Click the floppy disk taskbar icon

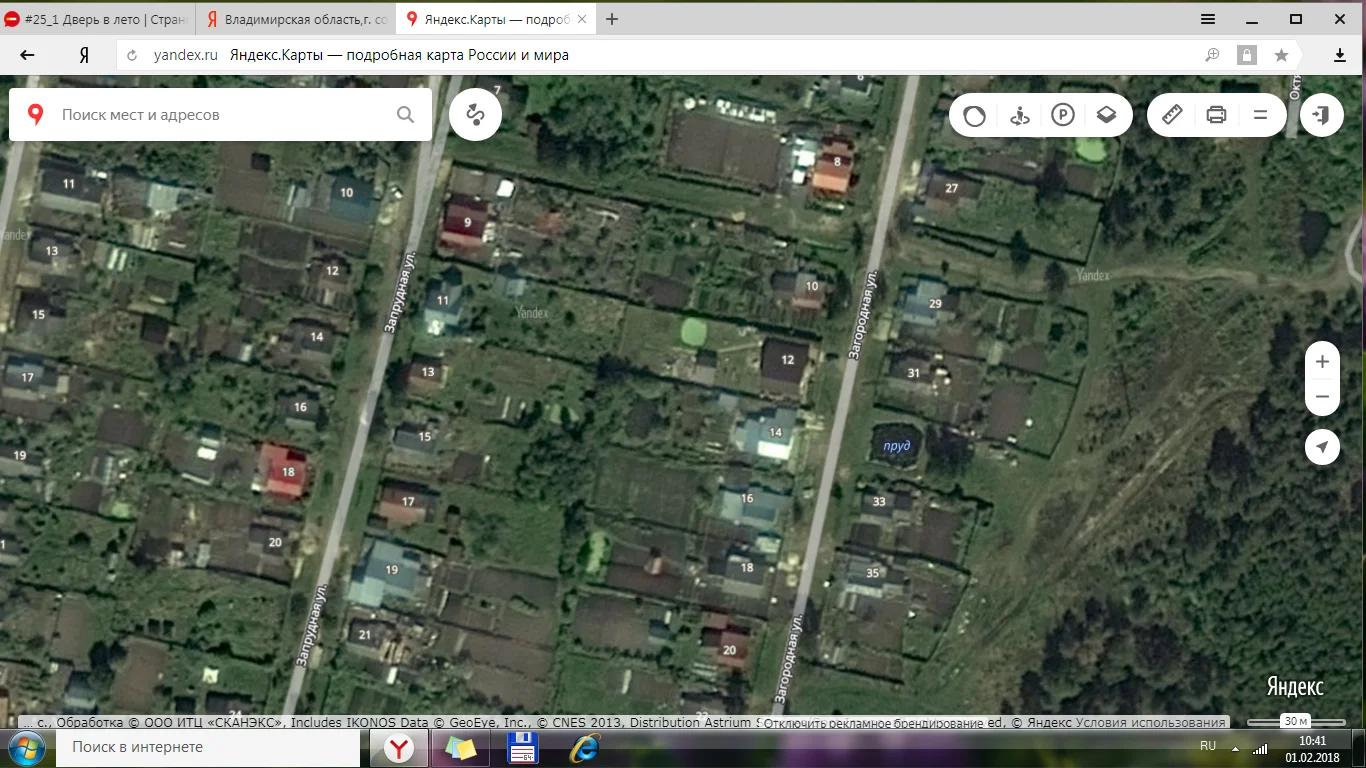click(523, 748)
